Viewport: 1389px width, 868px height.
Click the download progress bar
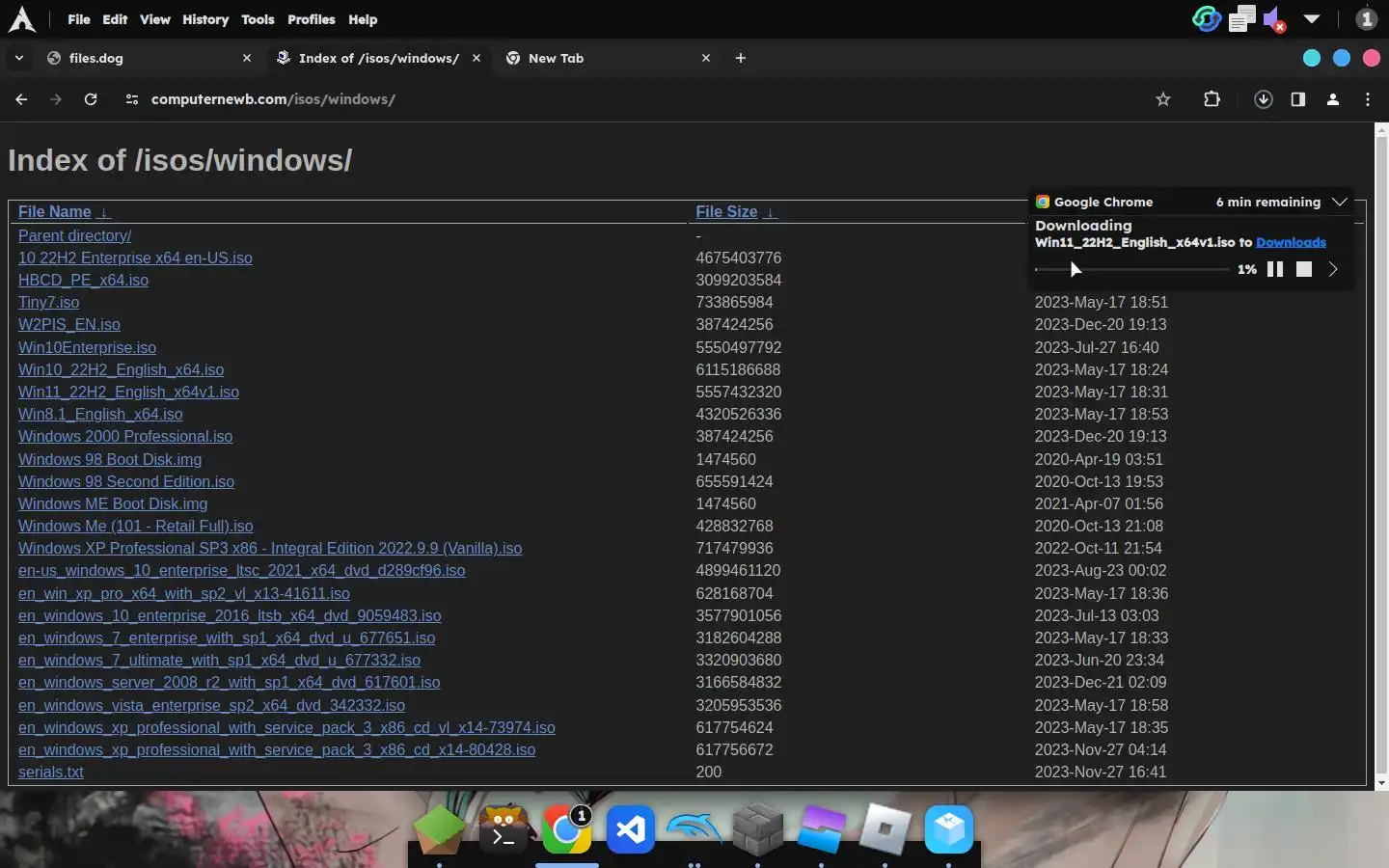(1131, 270)
